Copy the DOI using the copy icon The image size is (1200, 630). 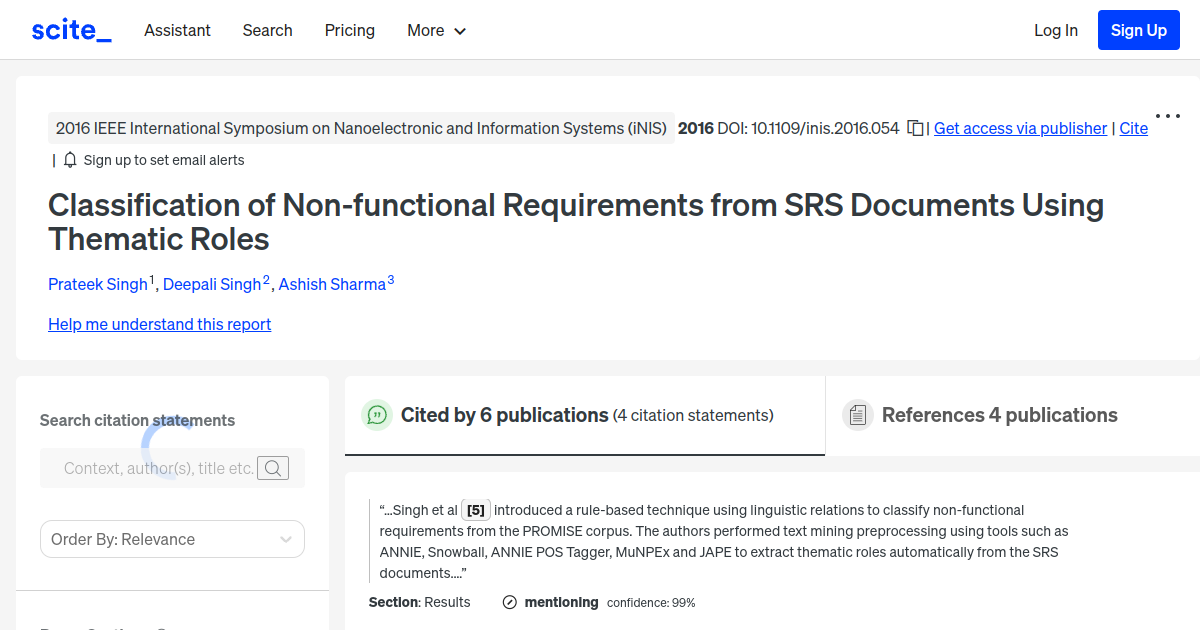click(914, 128)
